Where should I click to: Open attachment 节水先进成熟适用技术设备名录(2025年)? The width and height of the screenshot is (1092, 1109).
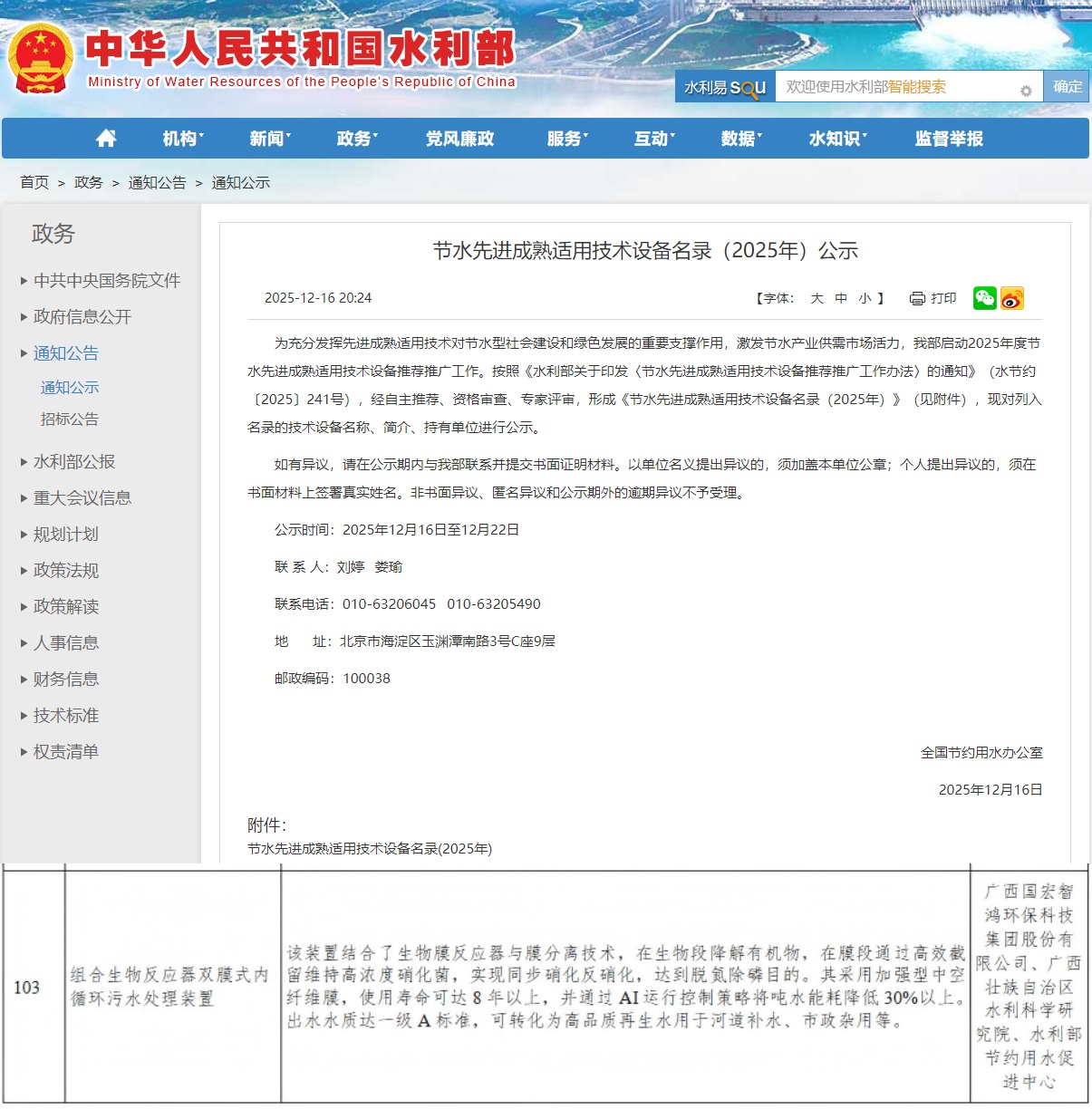[370, 849]
